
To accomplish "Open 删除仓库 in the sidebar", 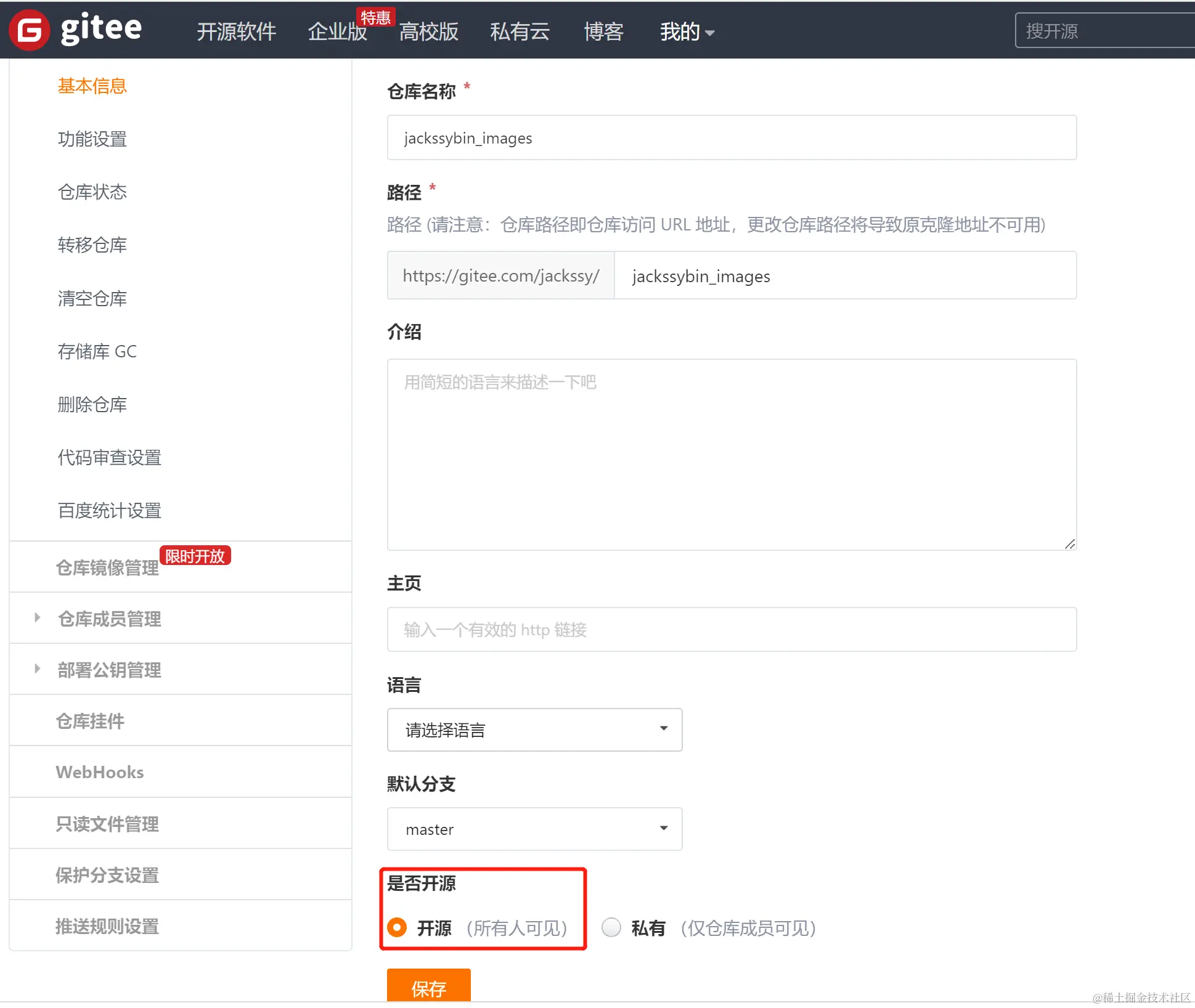I will click(x=92, y=405).
